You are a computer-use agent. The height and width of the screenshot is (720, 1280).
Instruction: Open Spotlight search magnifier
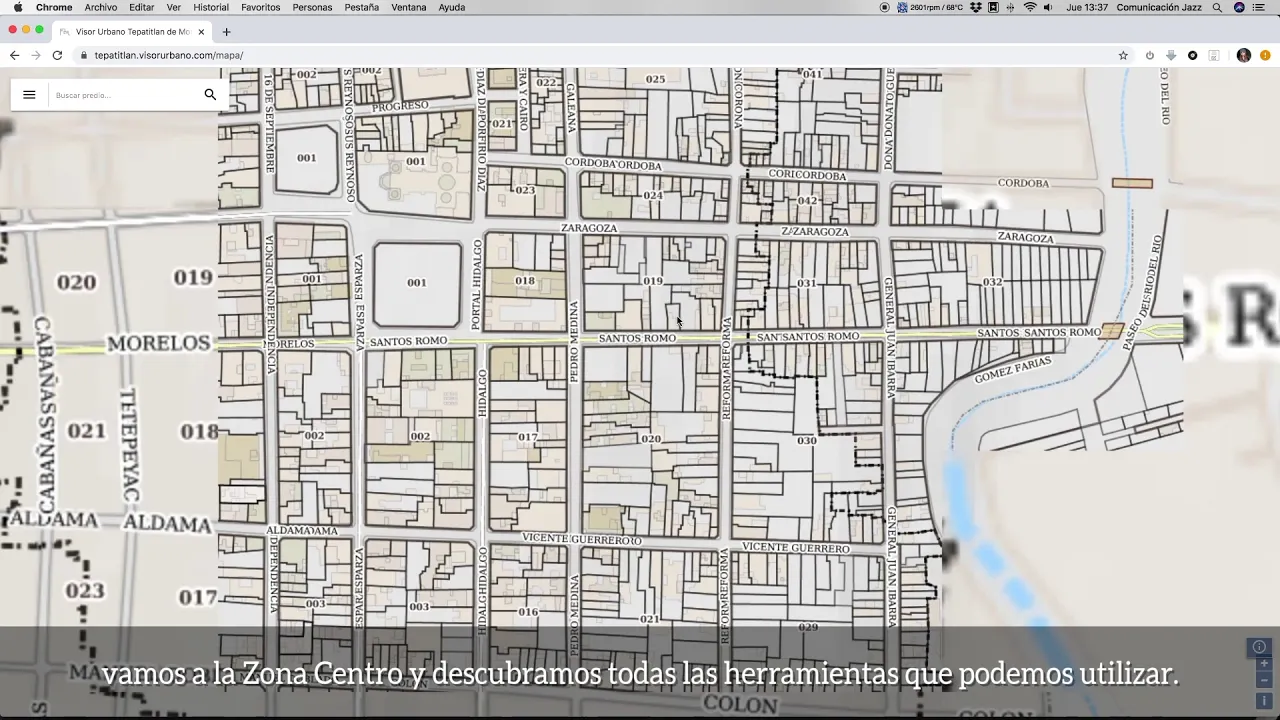1217,7
